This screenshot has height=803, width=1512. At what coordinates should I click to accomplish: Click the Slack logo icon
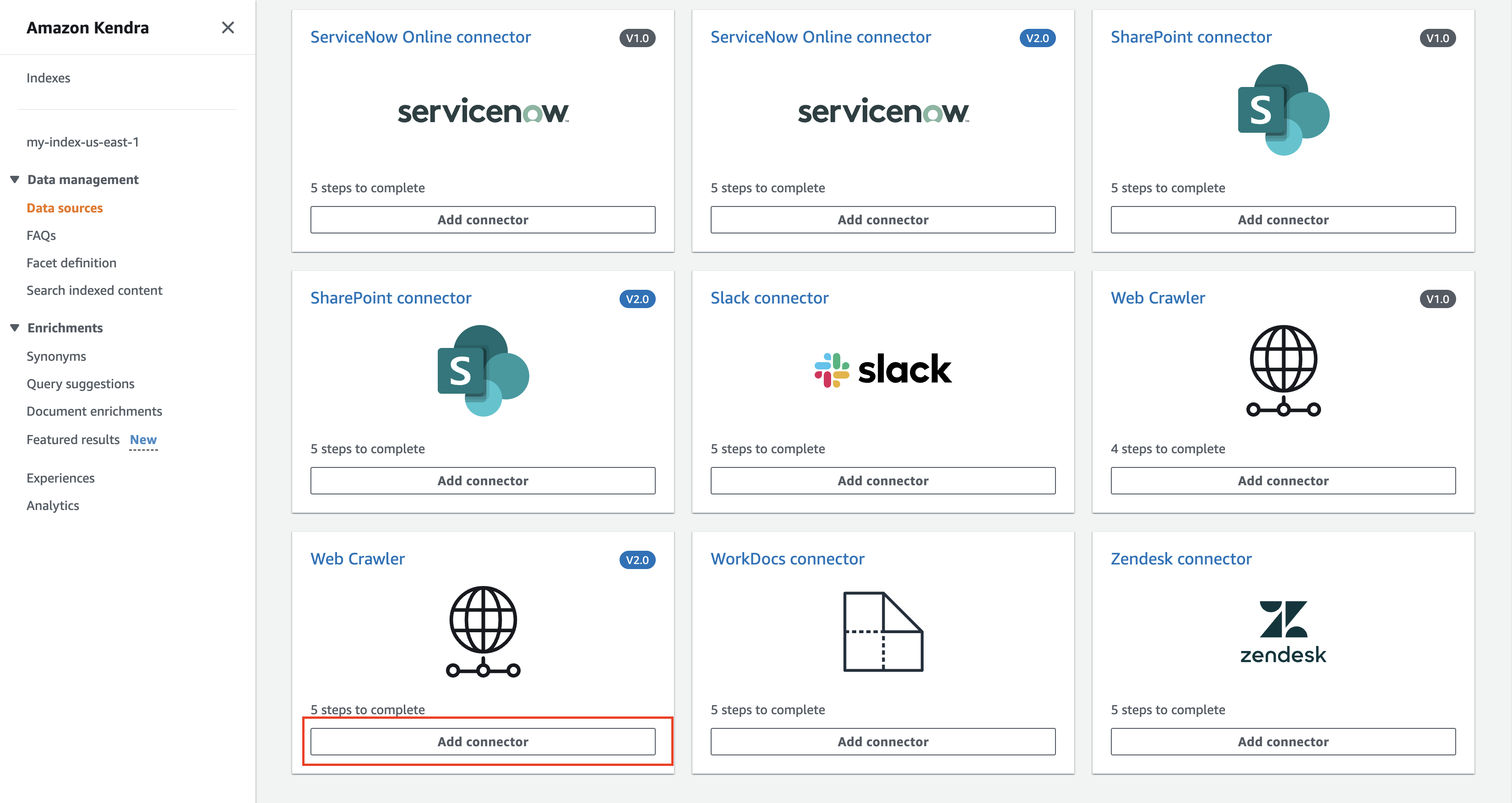point(882,370)
